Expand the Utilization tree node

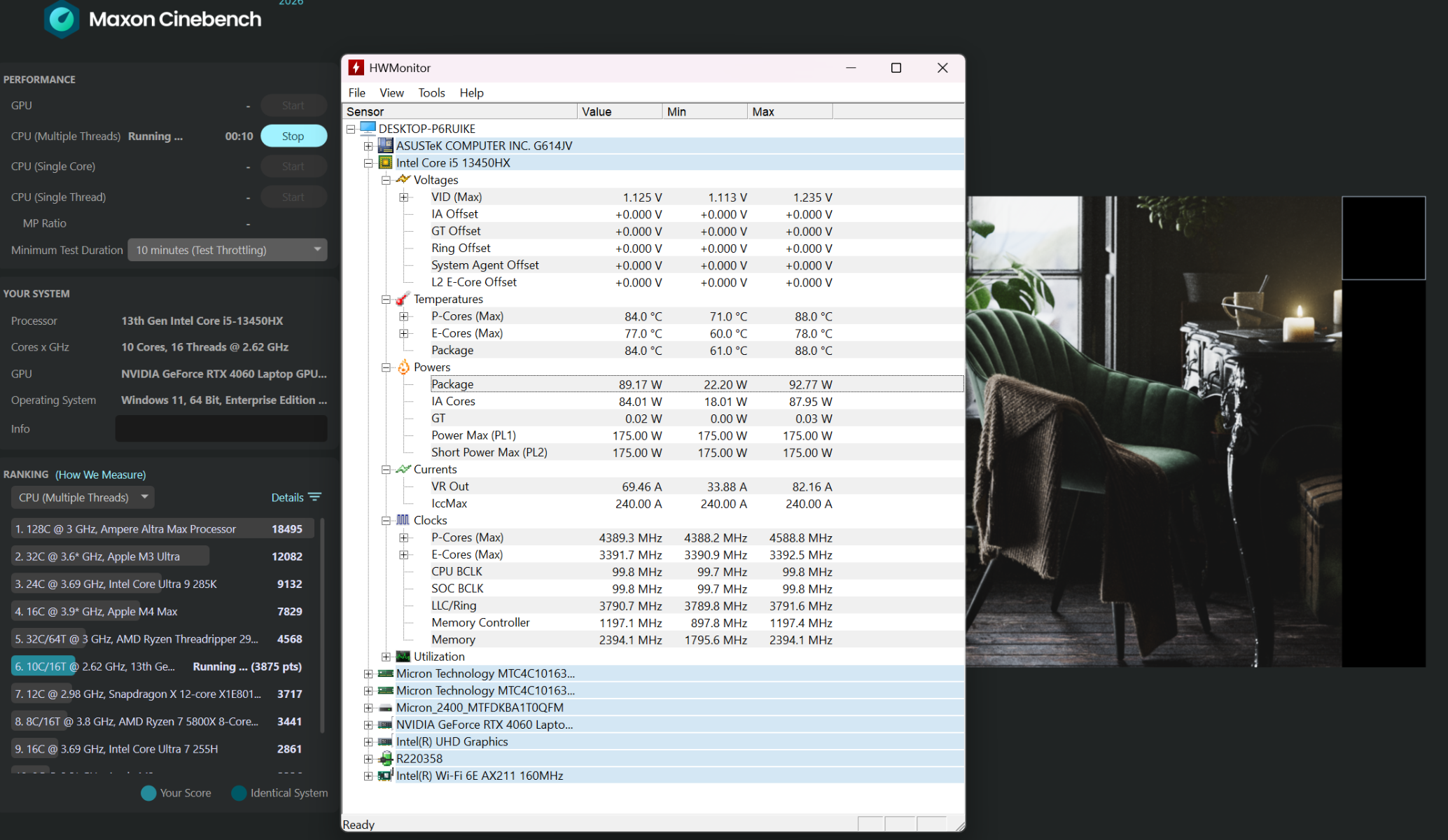coord(386,657)
